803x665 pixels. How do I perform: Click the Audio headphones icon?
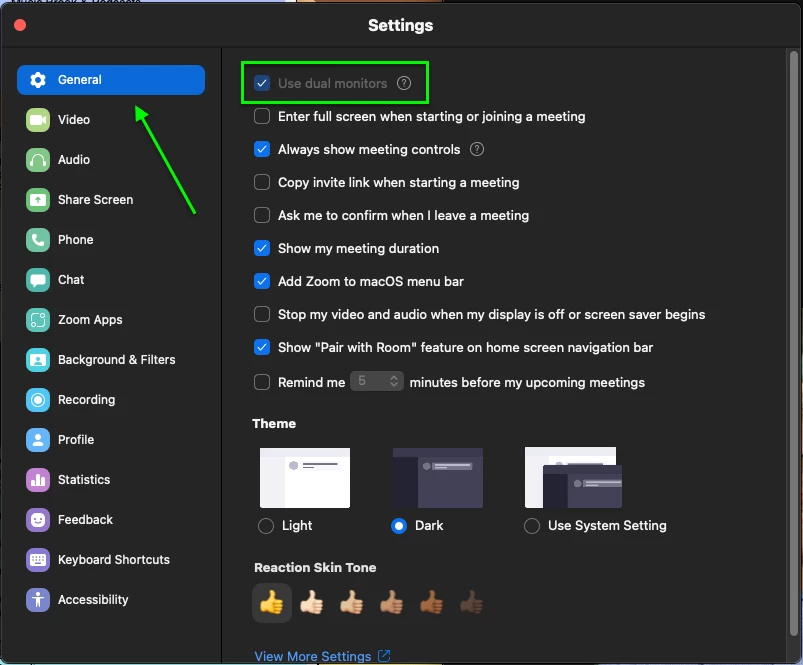pyautogui.click(x=38, y=160)
